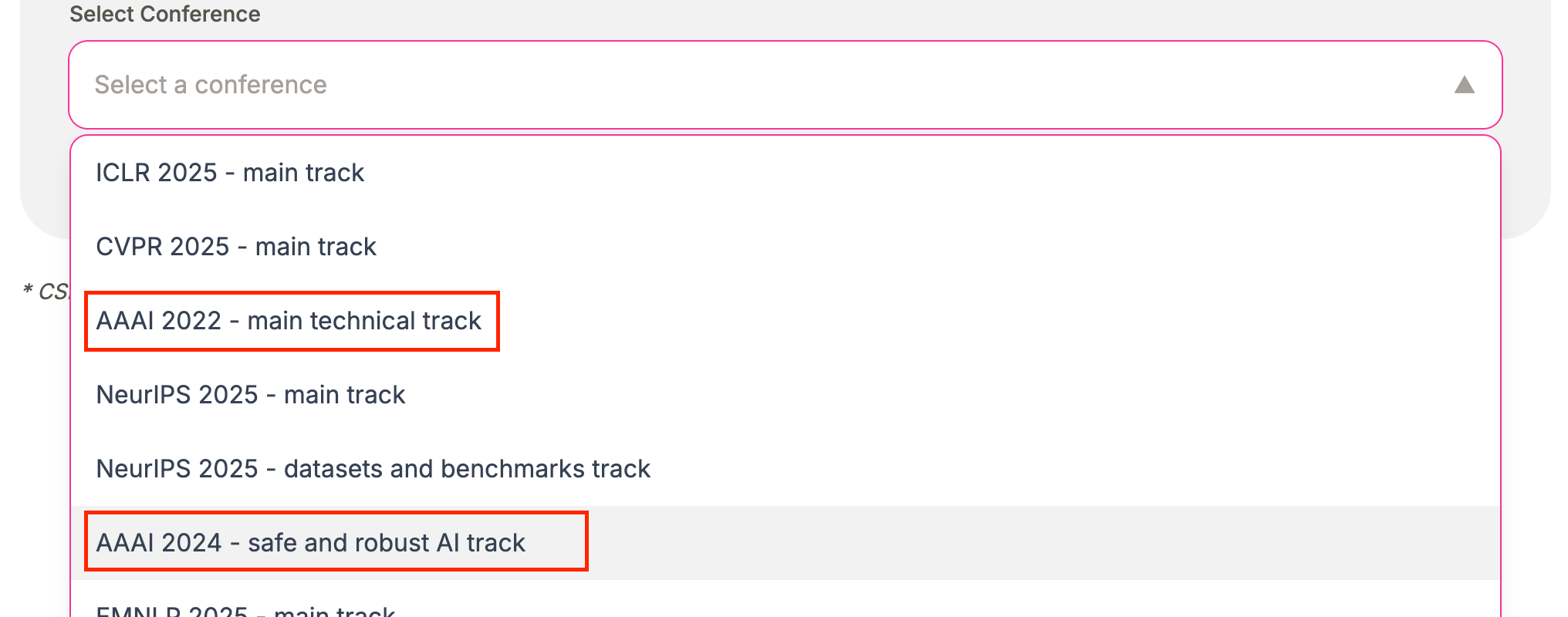Collapse the conference dropdown using the triangle arrow
This screenshot has width=1568, height=617.
click(x=1464, y=85)
